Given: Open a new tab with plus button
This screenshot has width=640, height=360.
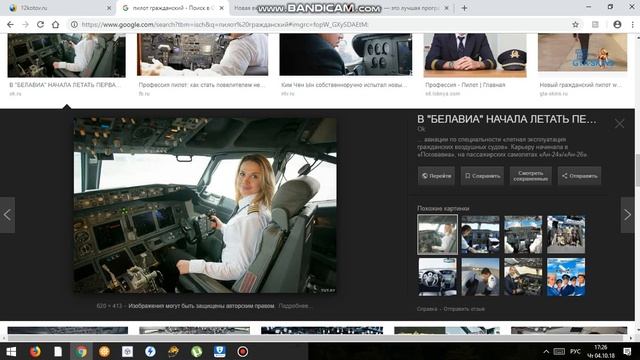Looking at the screenshot, I should pos(464,8).
